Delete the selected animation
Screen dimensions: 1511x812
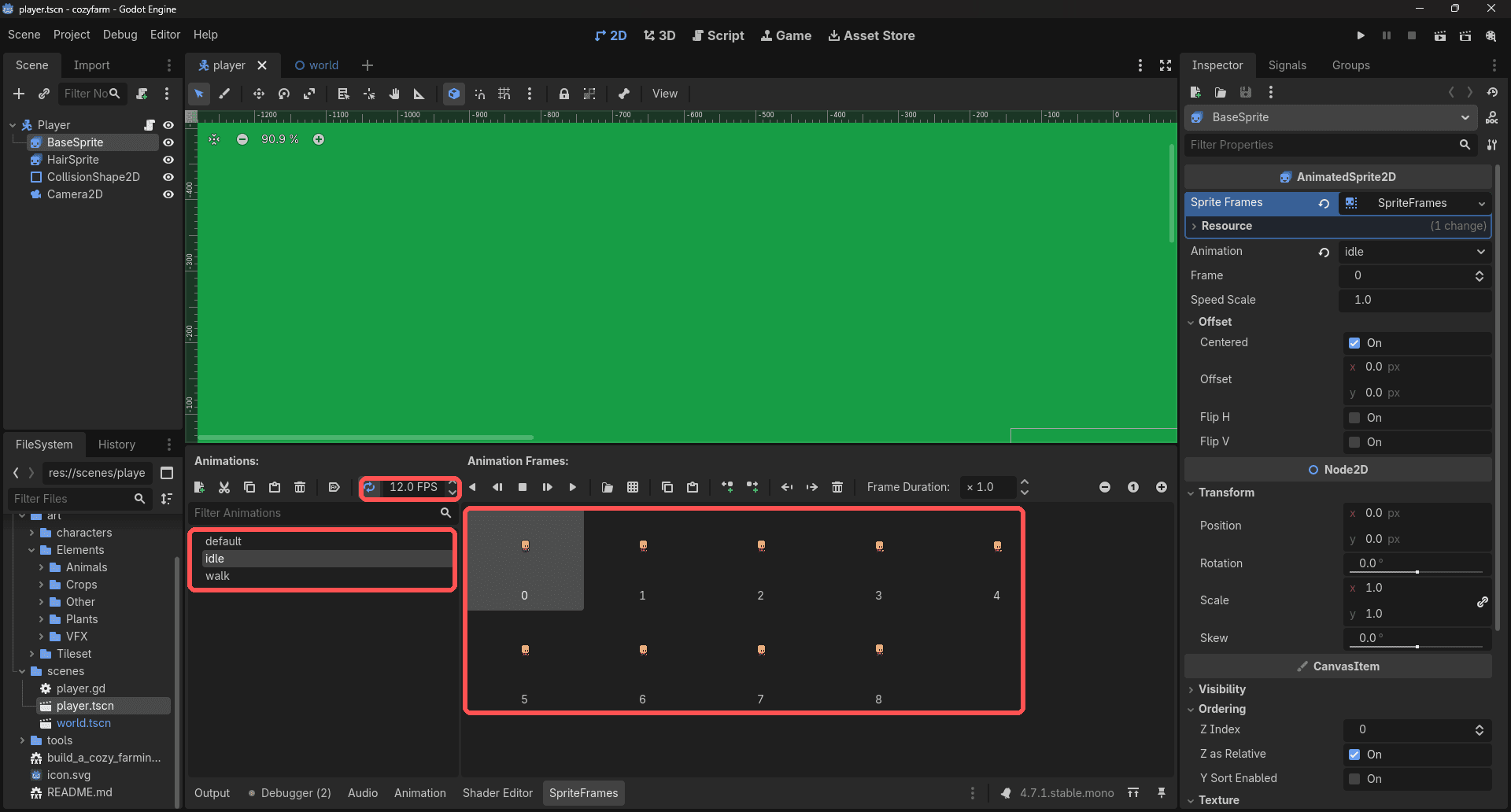pos(300,487)
